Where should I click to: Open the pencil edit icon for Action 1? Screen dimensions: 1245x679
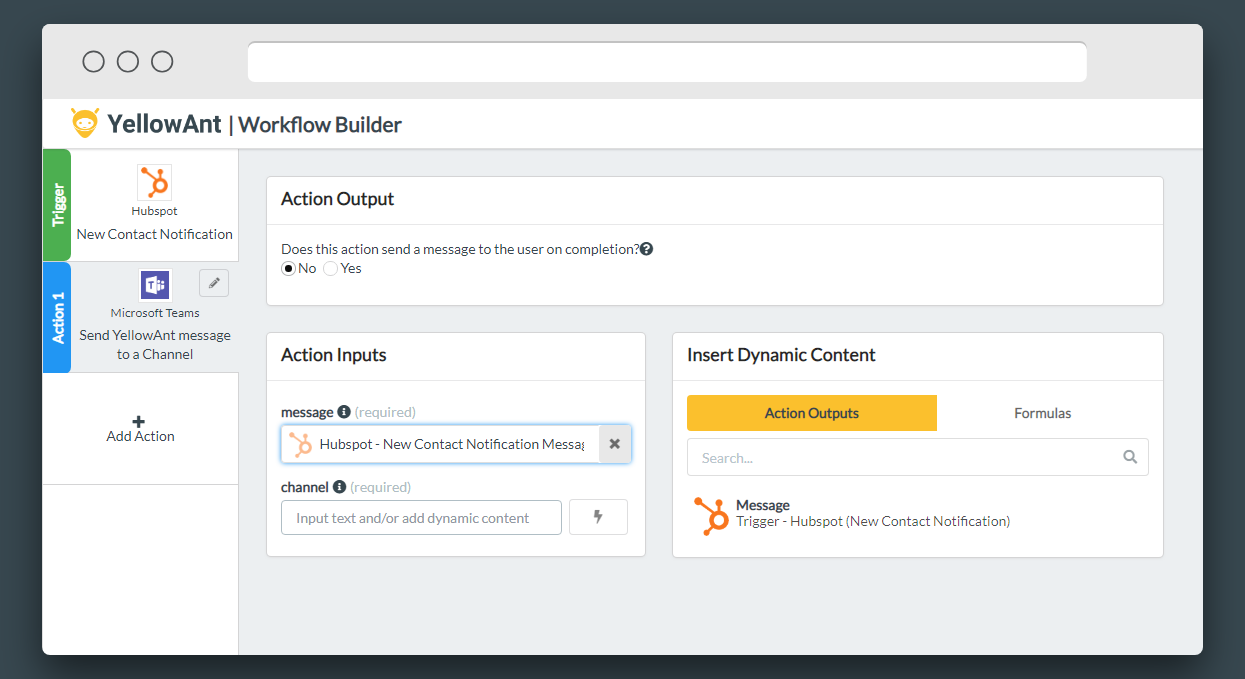pyautogui.click(x=213, y=283)
